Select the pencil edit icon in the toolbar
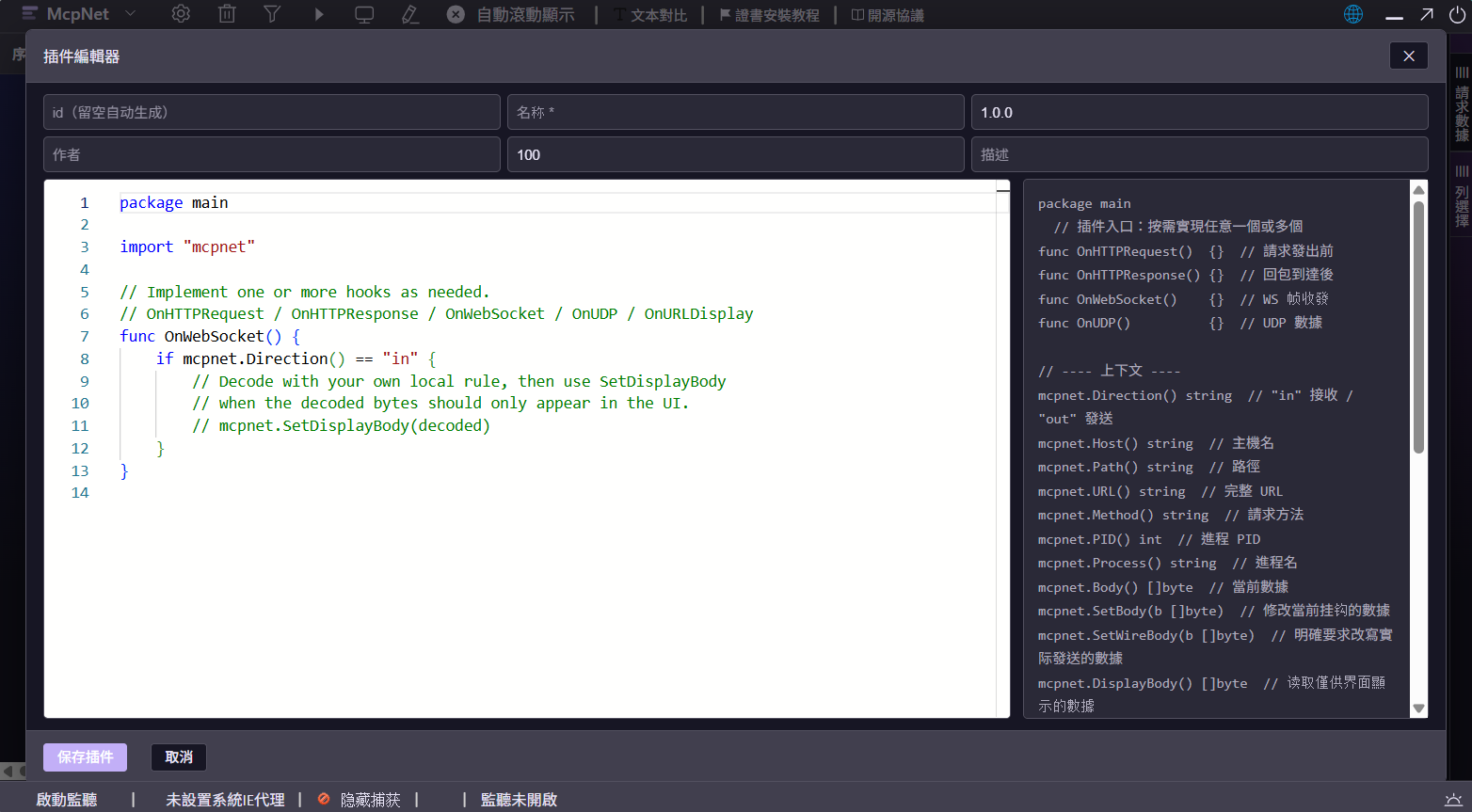The image size is (1472, 812). (x=409, y=14)
